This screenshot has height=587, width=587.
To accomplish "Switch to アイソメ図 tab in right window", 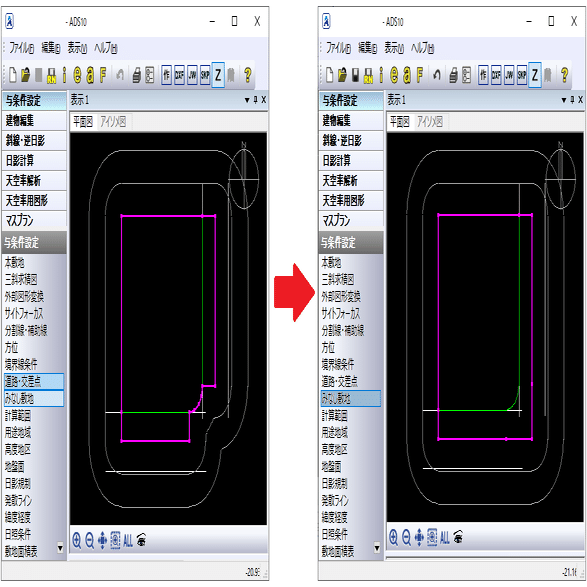I will point(430,122).
